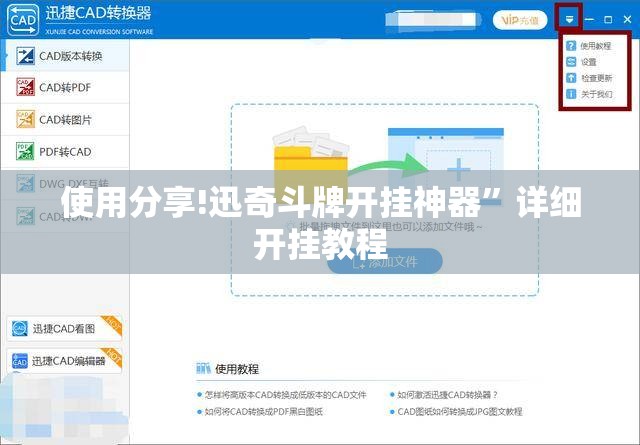Click the CAD转图片 orange icon
Viewport: 640px width, 445px height.
(25, 119)
